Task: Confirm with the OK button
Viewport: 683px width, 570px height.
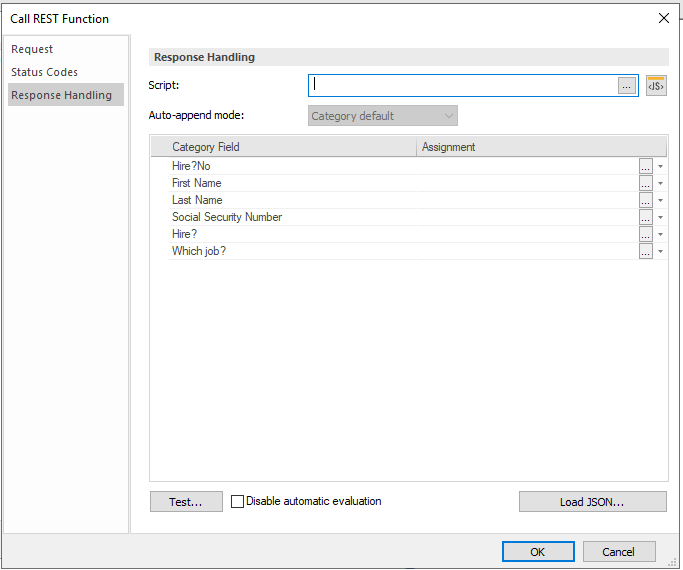Action: click(x=538, y=552)
